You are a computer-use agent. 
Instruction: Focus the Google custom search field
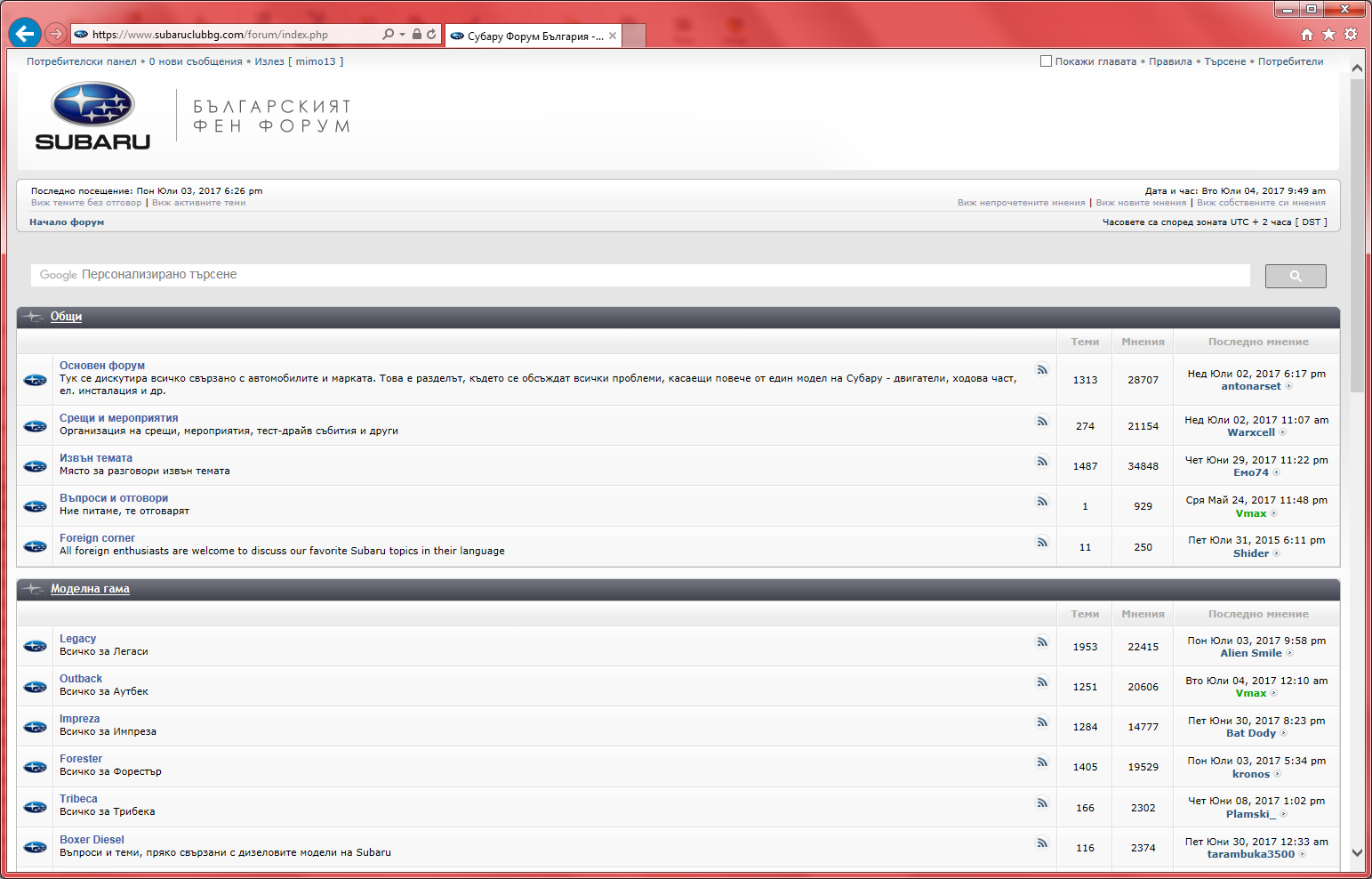coord(640,275)
